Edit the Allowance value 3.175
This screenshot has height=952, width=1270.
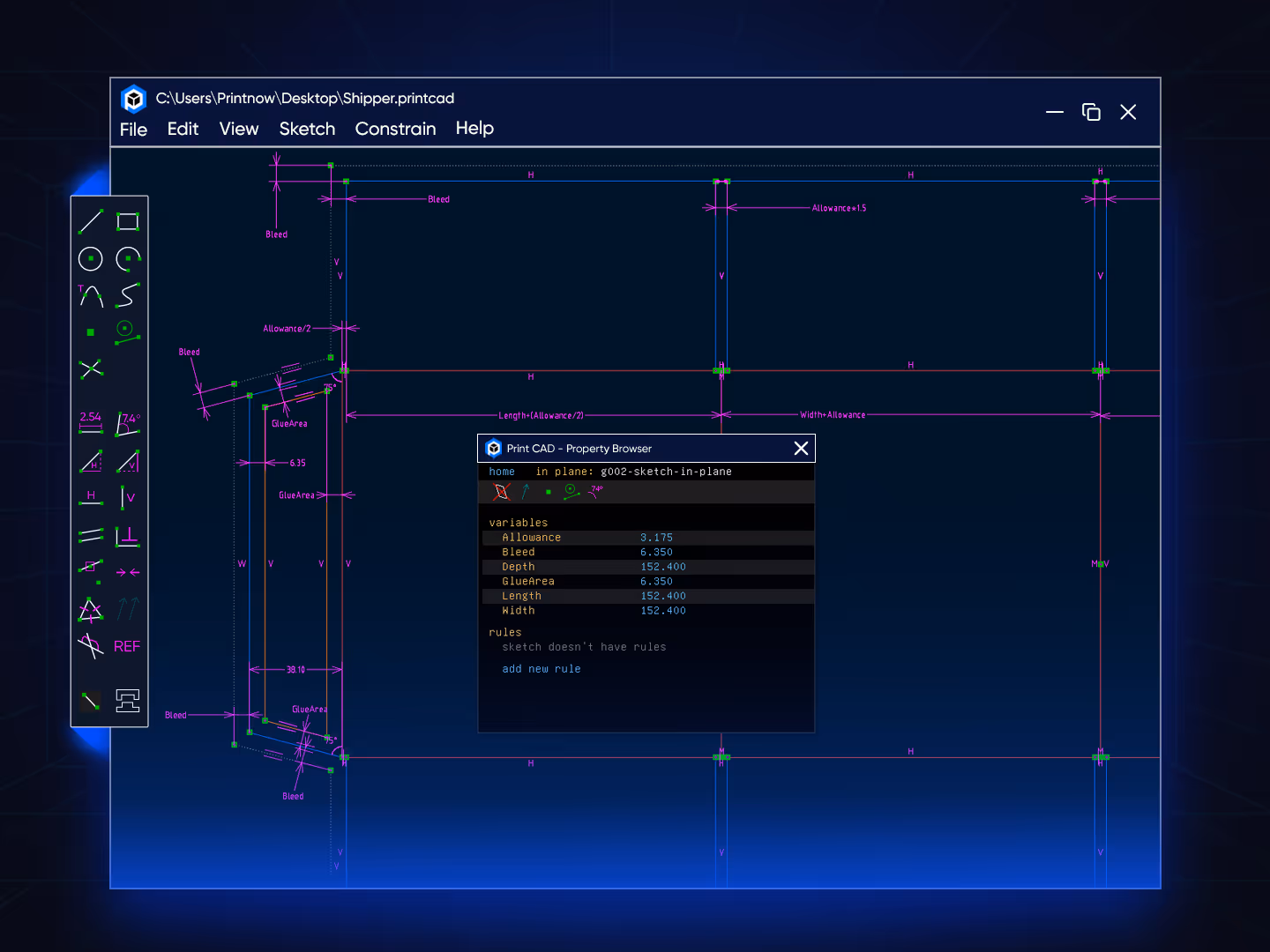(x=656, y=538)
